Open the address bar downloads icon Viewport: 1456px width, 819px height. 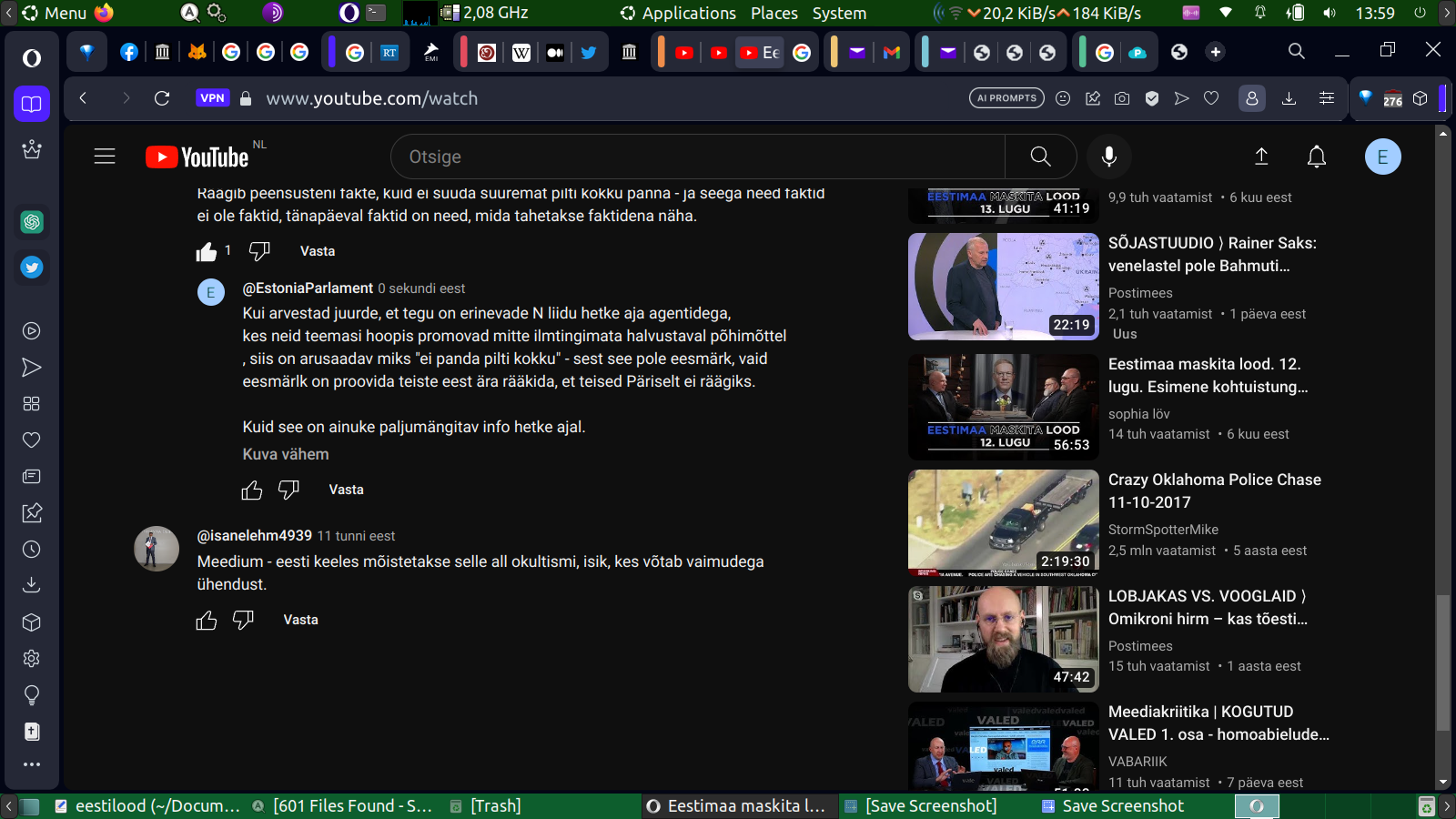[1289, 98]
